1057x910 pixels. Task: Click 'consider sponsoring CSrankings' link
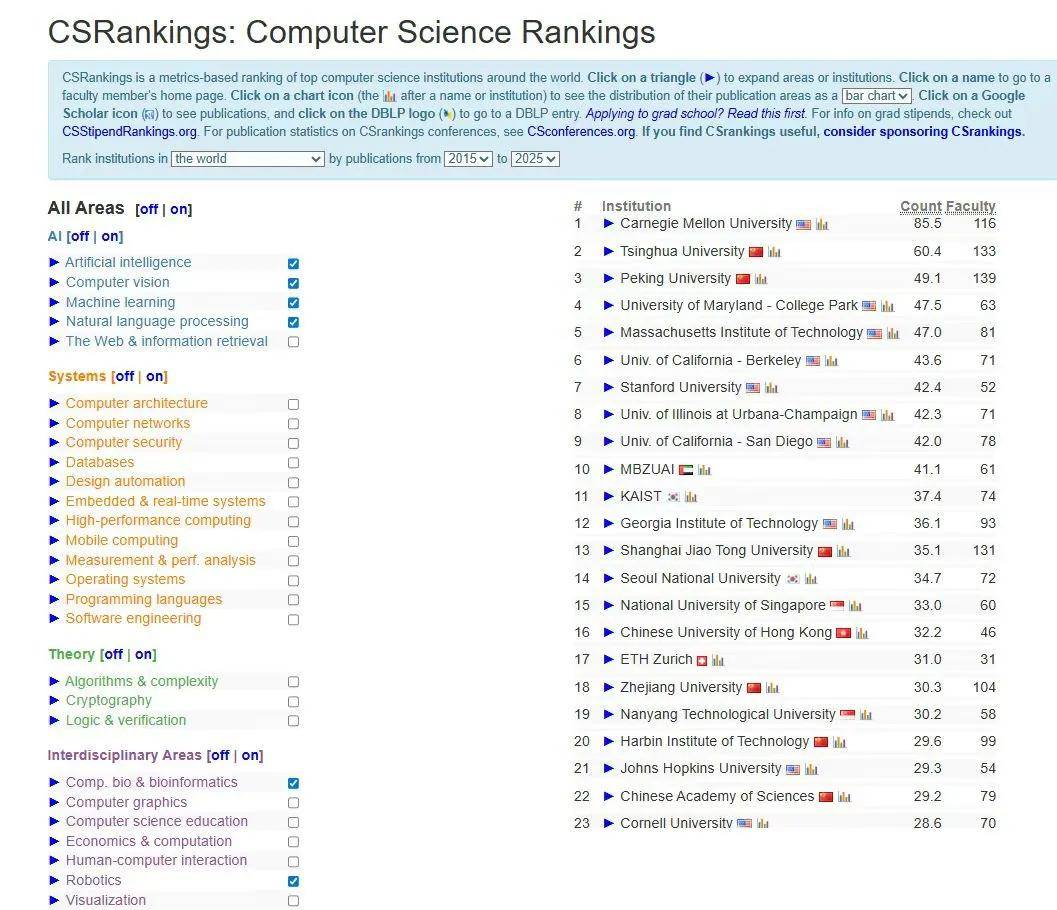(924, 131)
